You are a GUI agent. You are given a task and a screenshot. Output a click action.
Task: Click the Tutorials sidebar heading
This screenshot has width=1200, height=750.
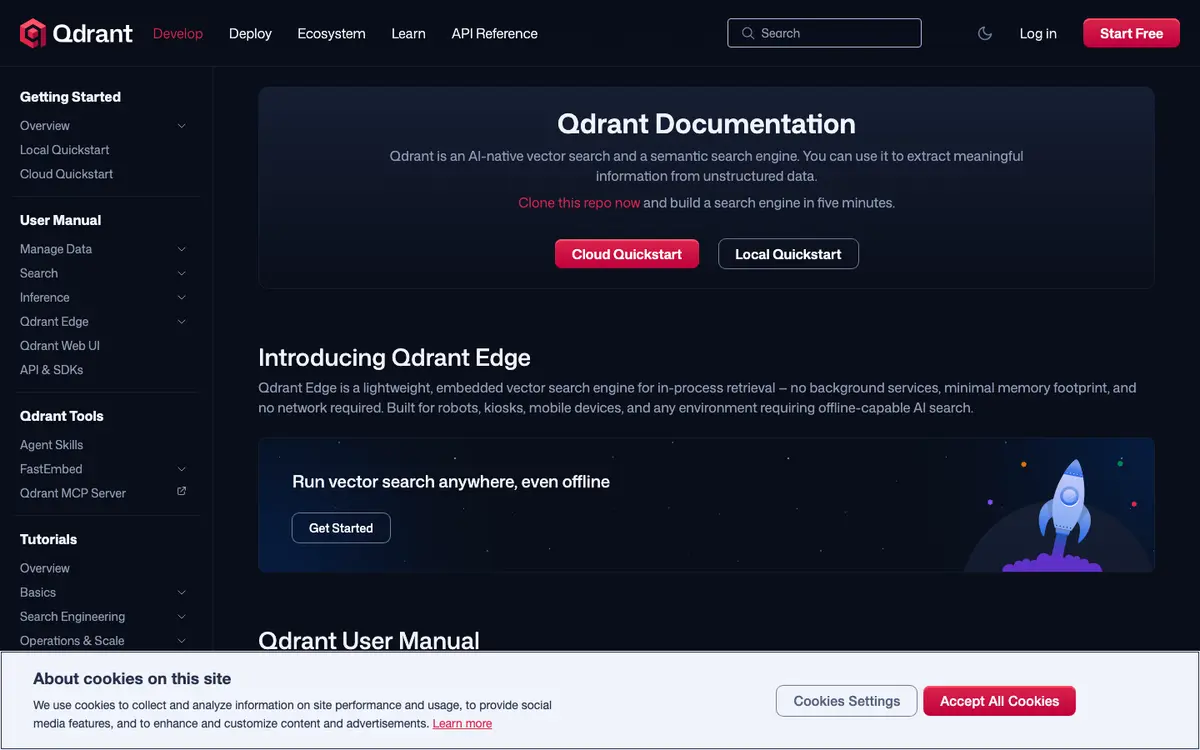pyautogui.click(x=49, y=539)
